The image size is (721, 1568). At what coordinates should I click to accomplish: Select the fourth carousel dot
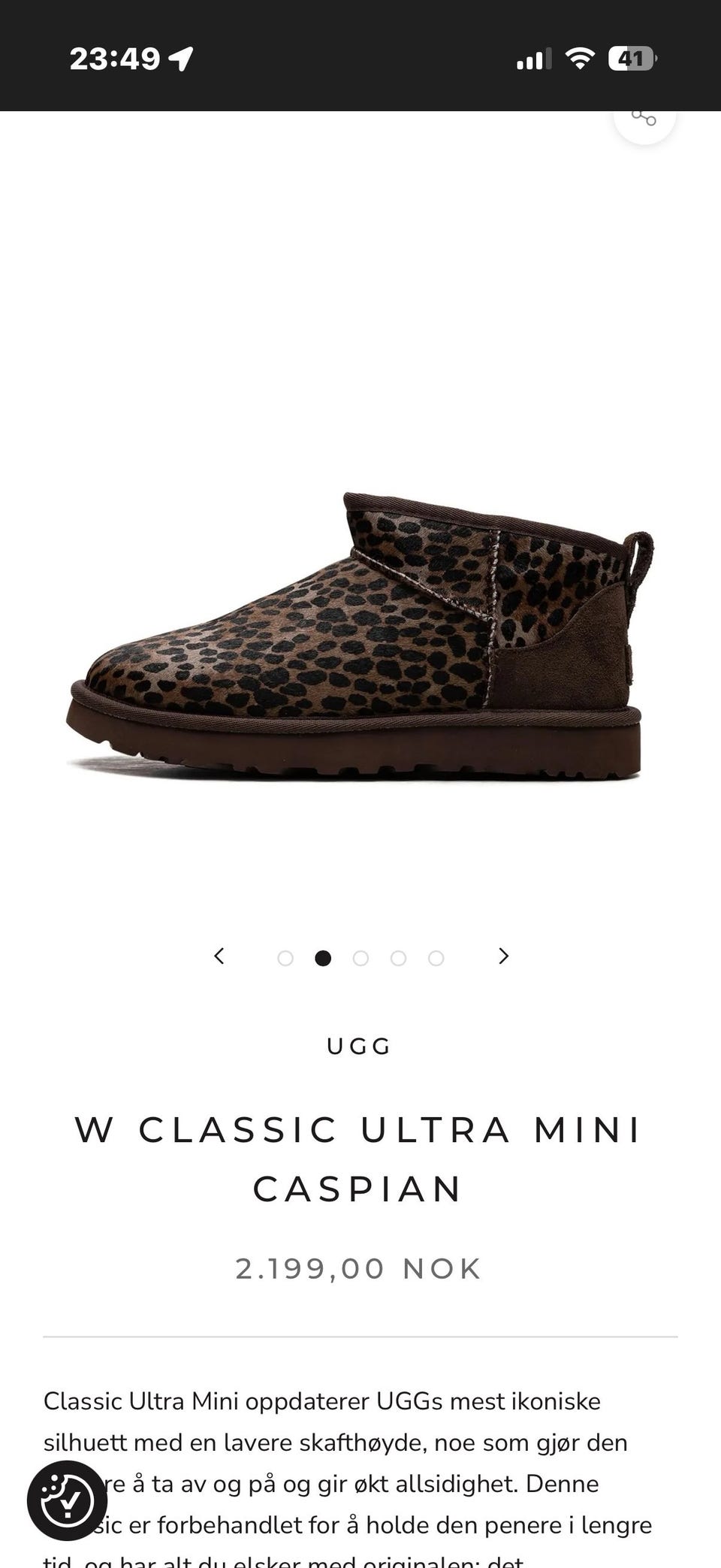click(x=398, y=958)
